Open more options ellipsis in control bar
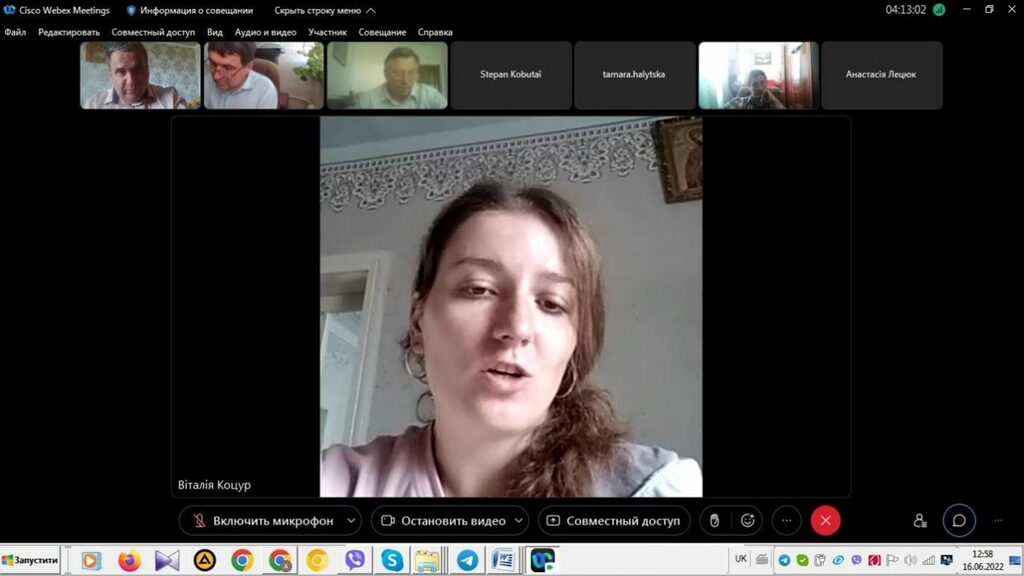 787,521
